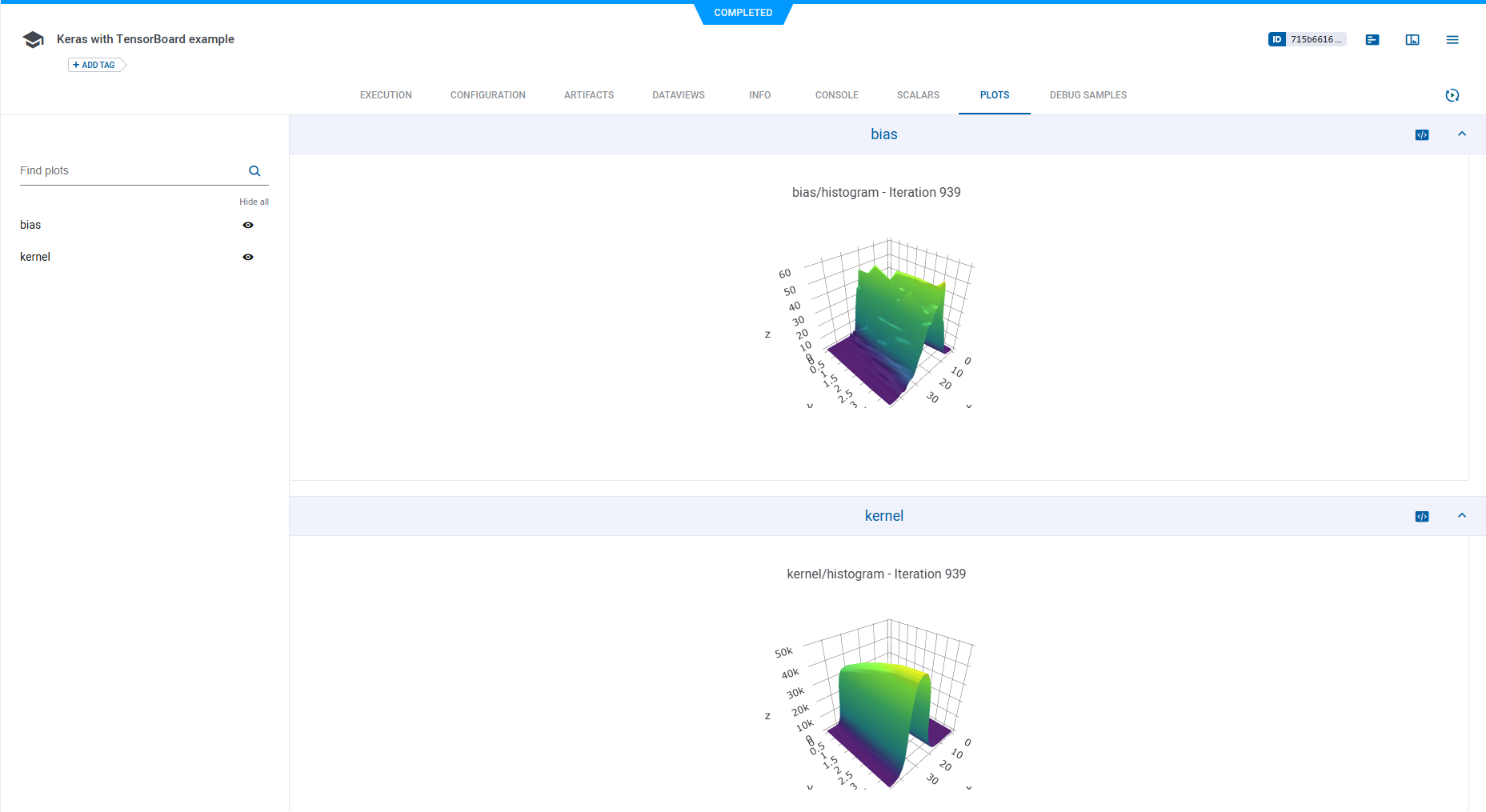Open the CONSOLE view link

click(836, 95)
